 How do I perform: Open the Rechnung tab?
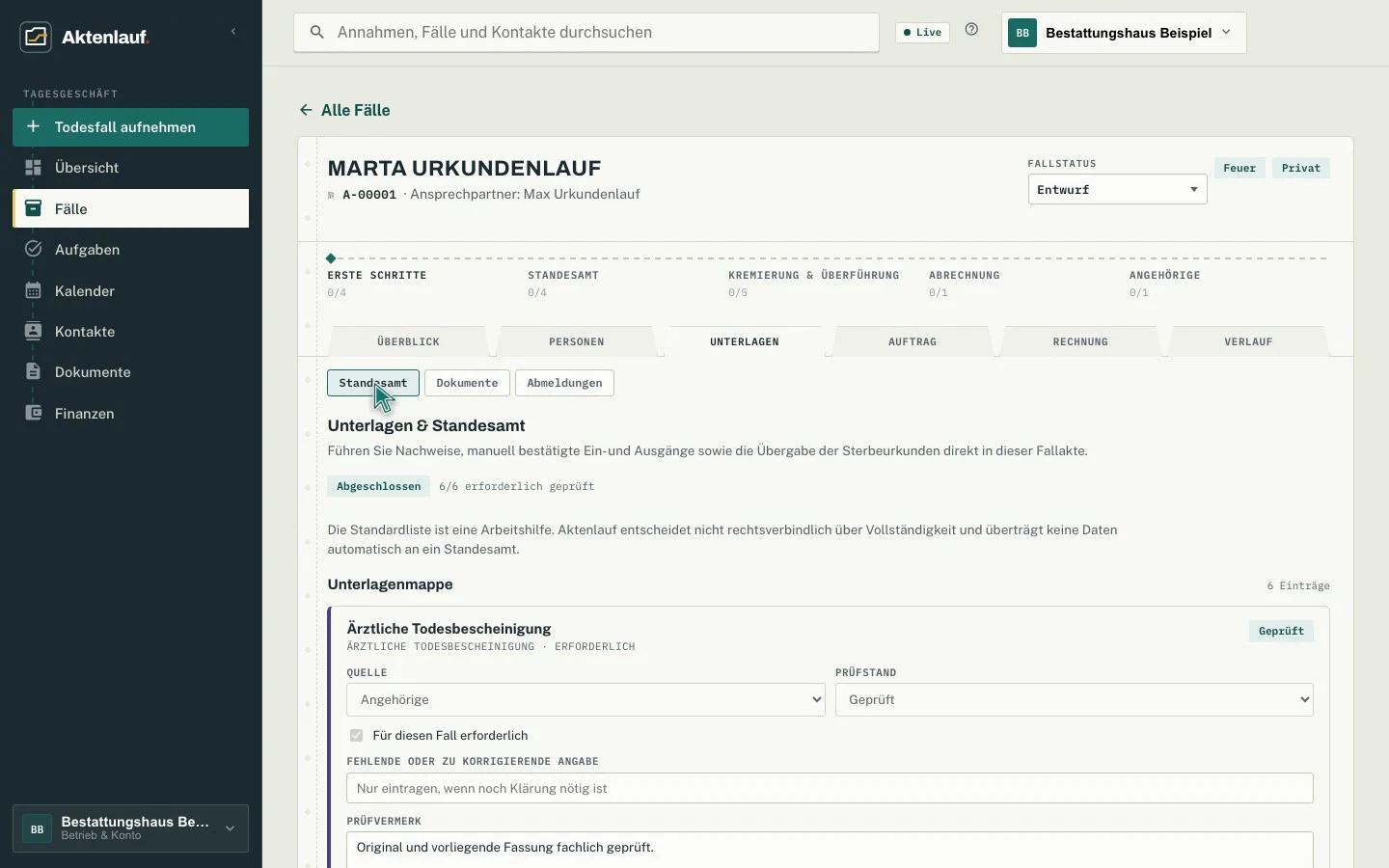coord(1080,341)
